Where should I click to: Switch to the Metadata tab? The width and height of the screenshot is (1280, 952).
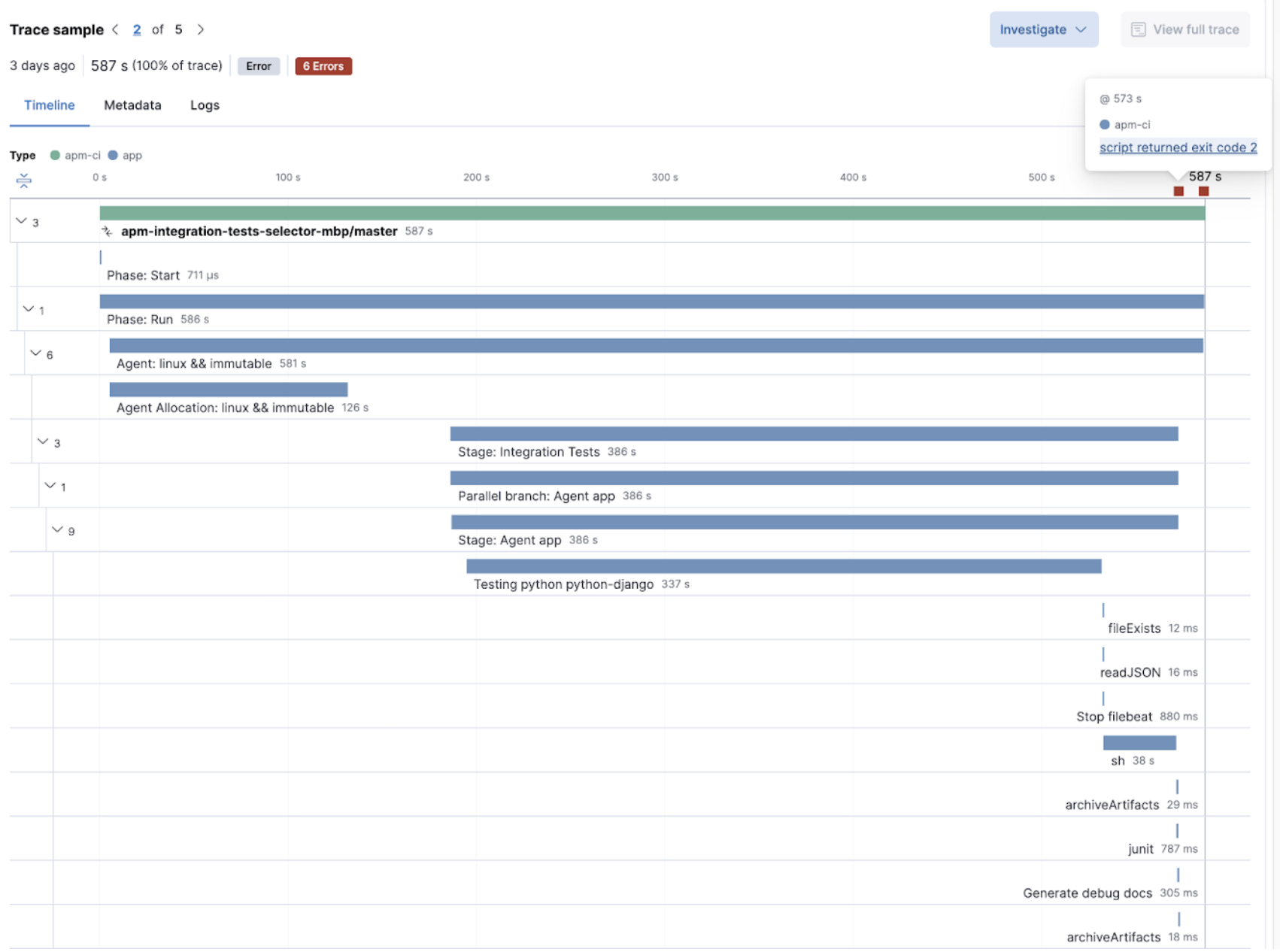tap(132, 105)
